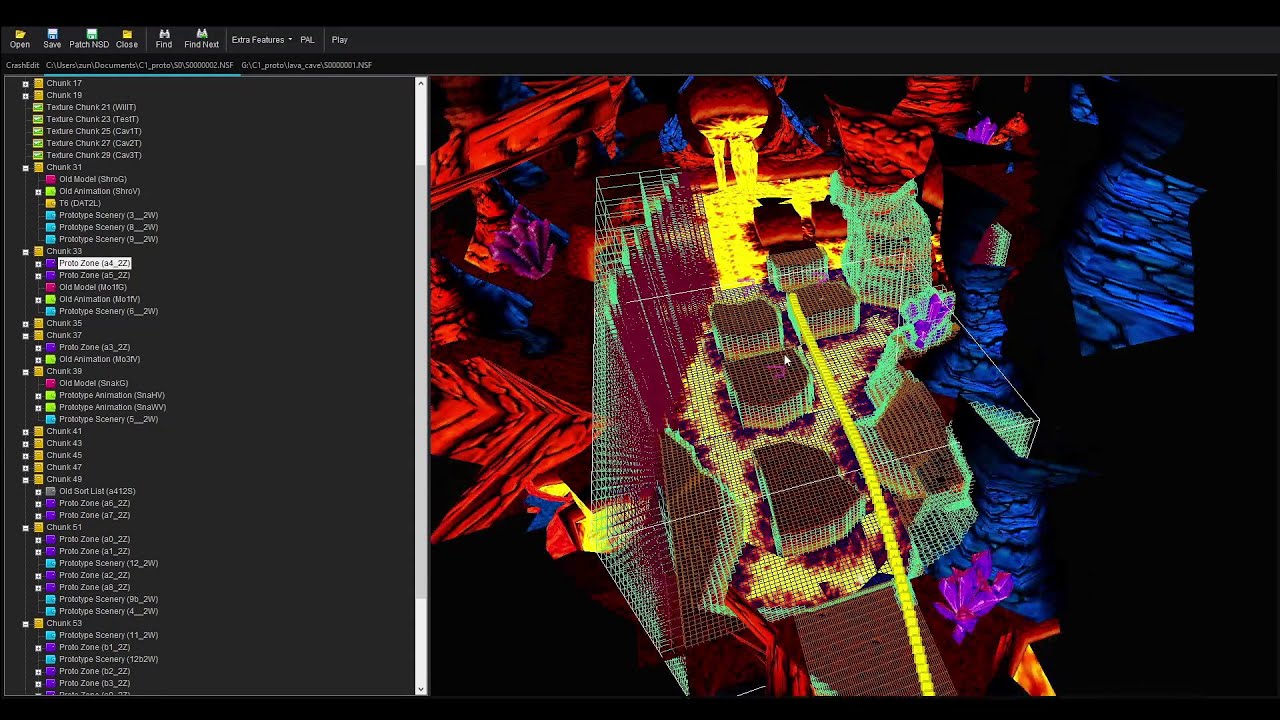Collapse the Chunk 37 node
Image resolution: width=1280 pixels, height=720 pixels.
click(x=25, y=335)
